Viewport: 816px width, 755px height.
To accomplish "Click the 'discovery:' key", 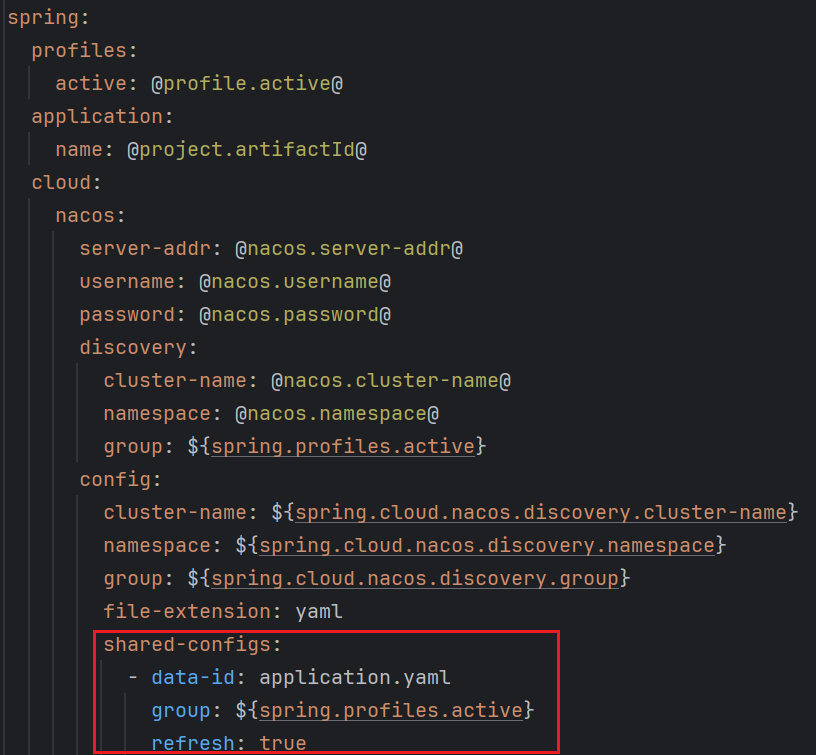I will pos(138,348).
